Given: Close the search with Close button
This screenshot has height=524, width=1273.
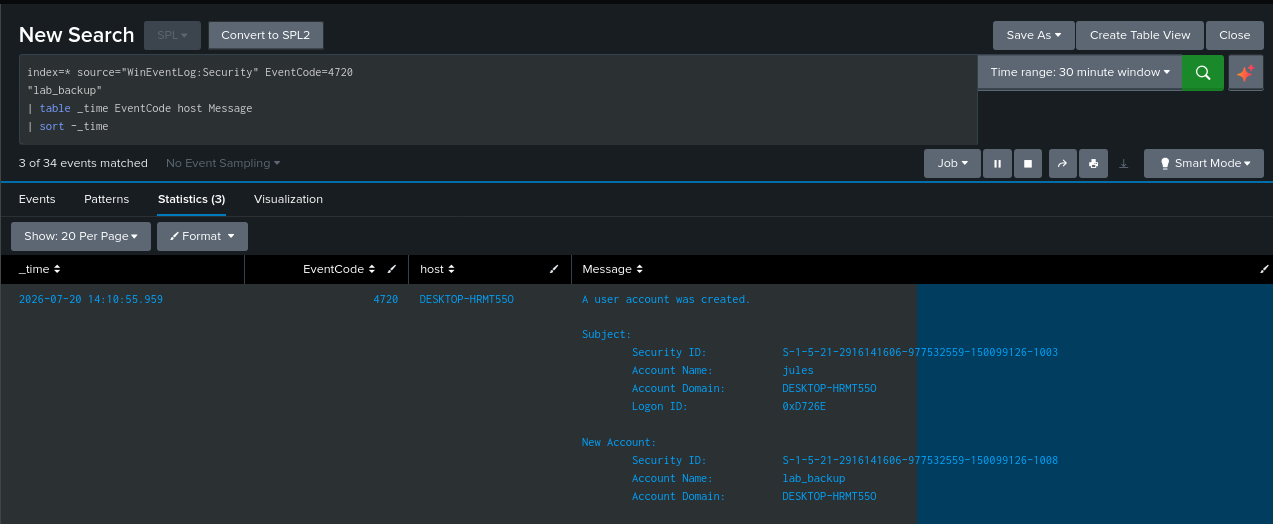Looking at the screenshot, I should point(1234,35).
